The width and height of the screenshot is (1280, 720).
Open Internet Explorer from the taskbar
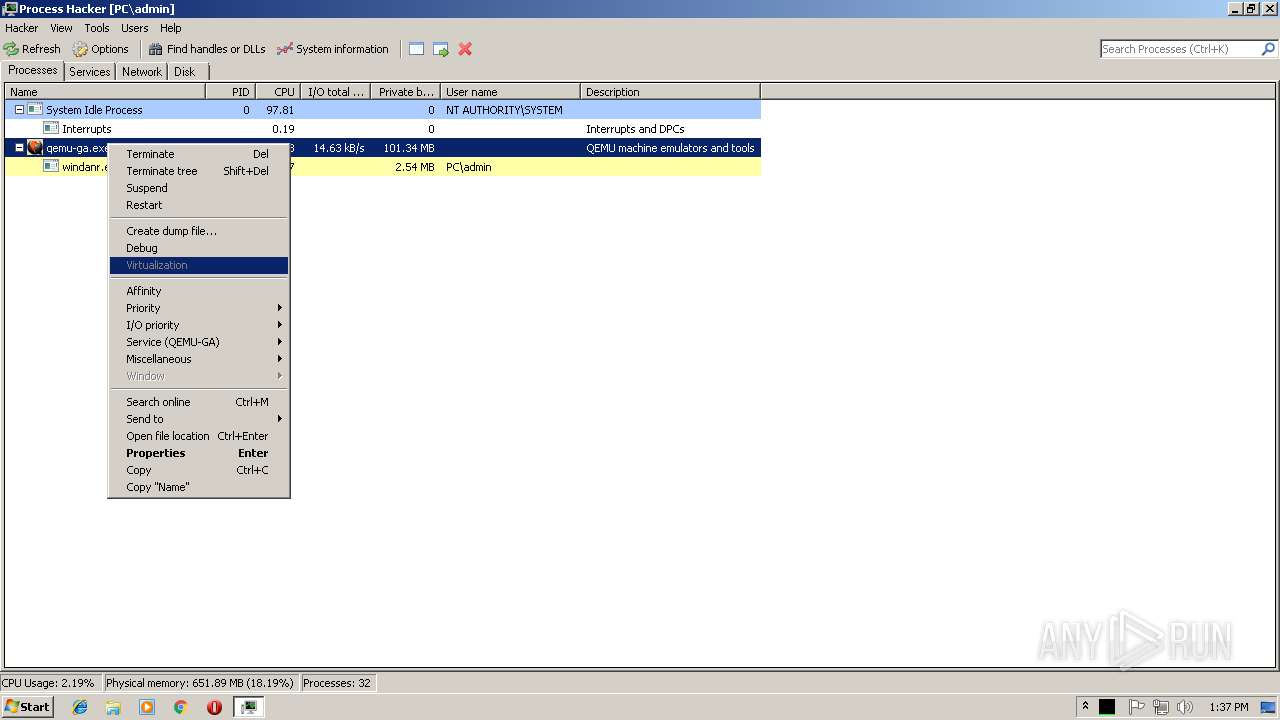click(x=80, y=707)
